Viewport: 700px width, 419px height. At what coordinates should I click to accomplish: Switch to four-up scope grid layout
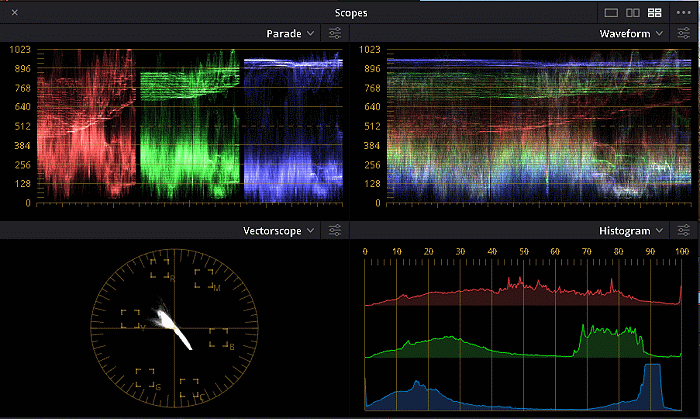tap(654, 12)
